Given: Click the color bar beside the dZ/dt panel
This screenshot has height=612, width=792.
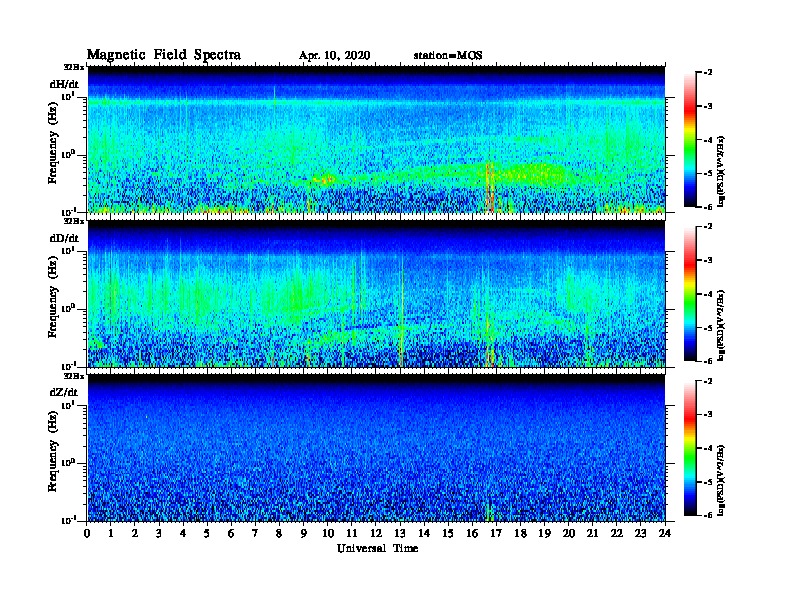Looking at the screenshot, I should 690,448.
